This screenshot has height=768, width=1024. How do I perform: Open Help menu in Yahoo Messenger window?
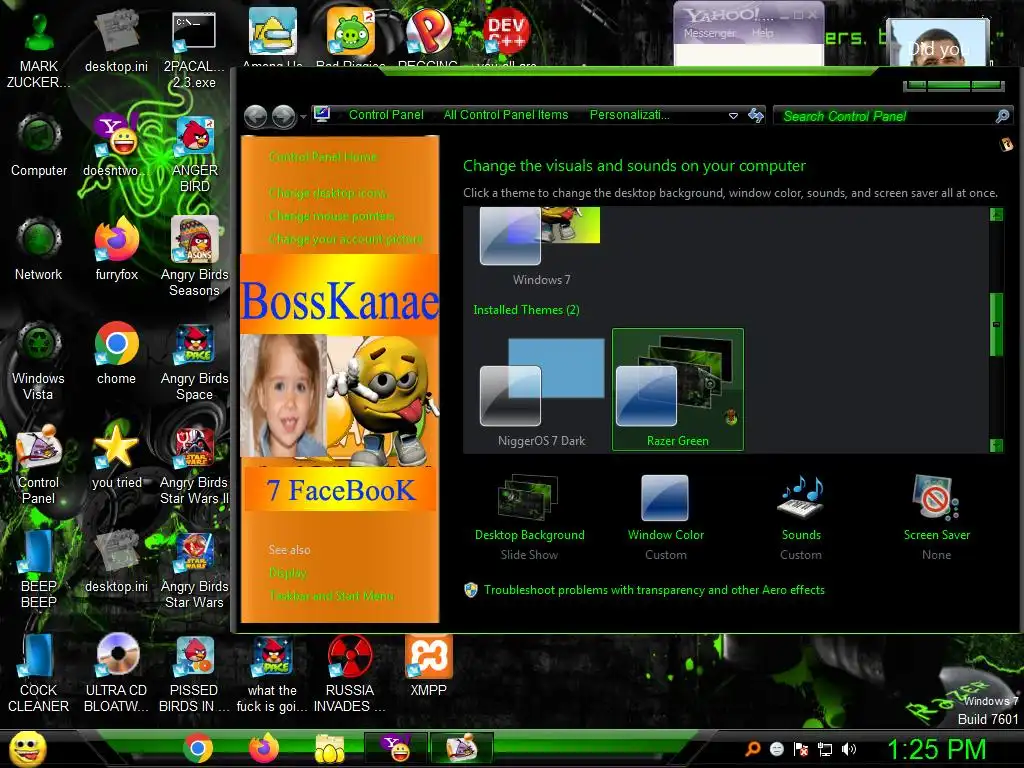click(x=762, y=33)
